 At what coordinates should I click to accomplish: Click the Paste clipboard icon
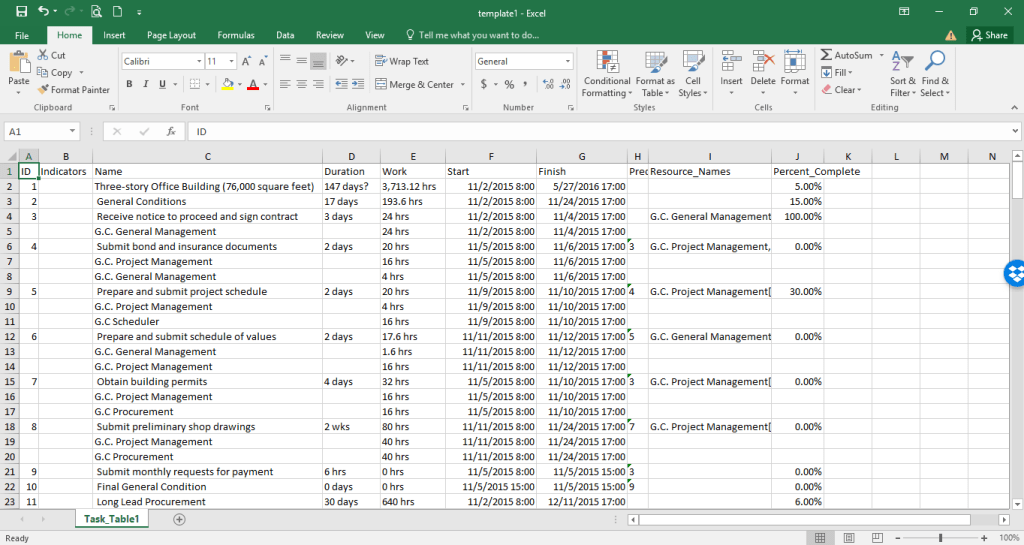pos(18,62)
